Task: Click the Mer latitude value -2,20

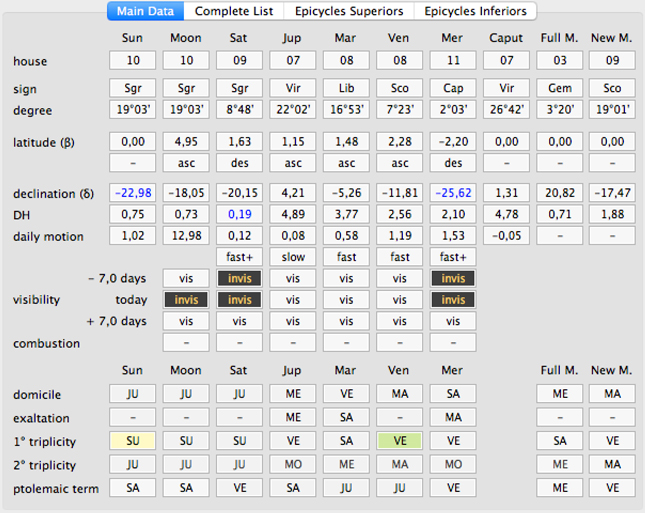Action: click(453, 142)
